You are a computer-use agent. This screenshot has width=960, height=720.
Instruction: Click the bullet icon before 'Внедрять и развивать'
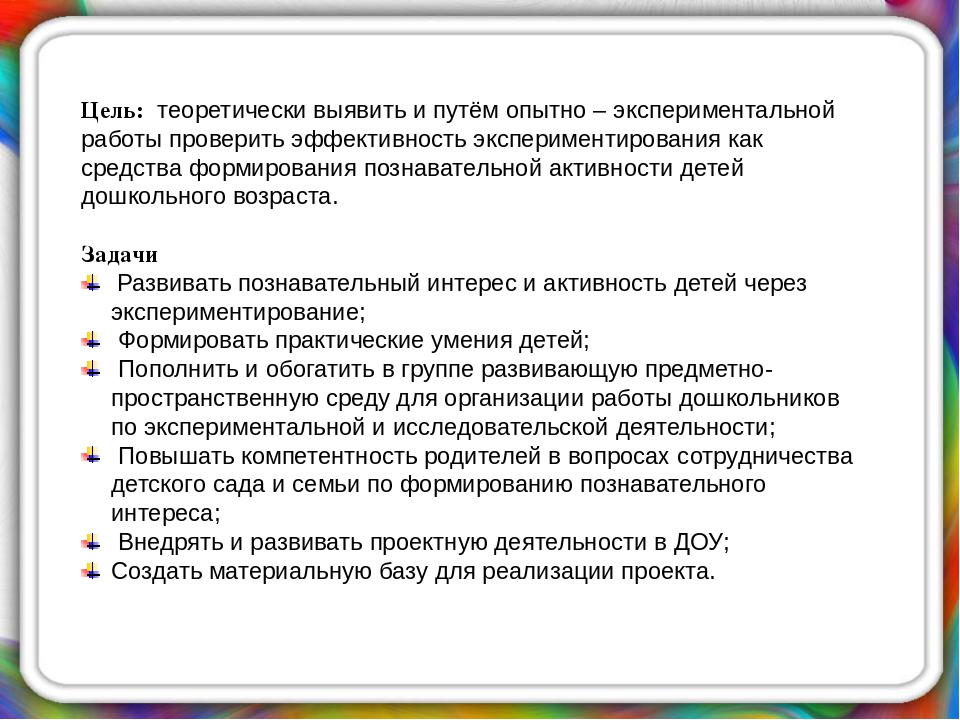click(x=91, y=542)
